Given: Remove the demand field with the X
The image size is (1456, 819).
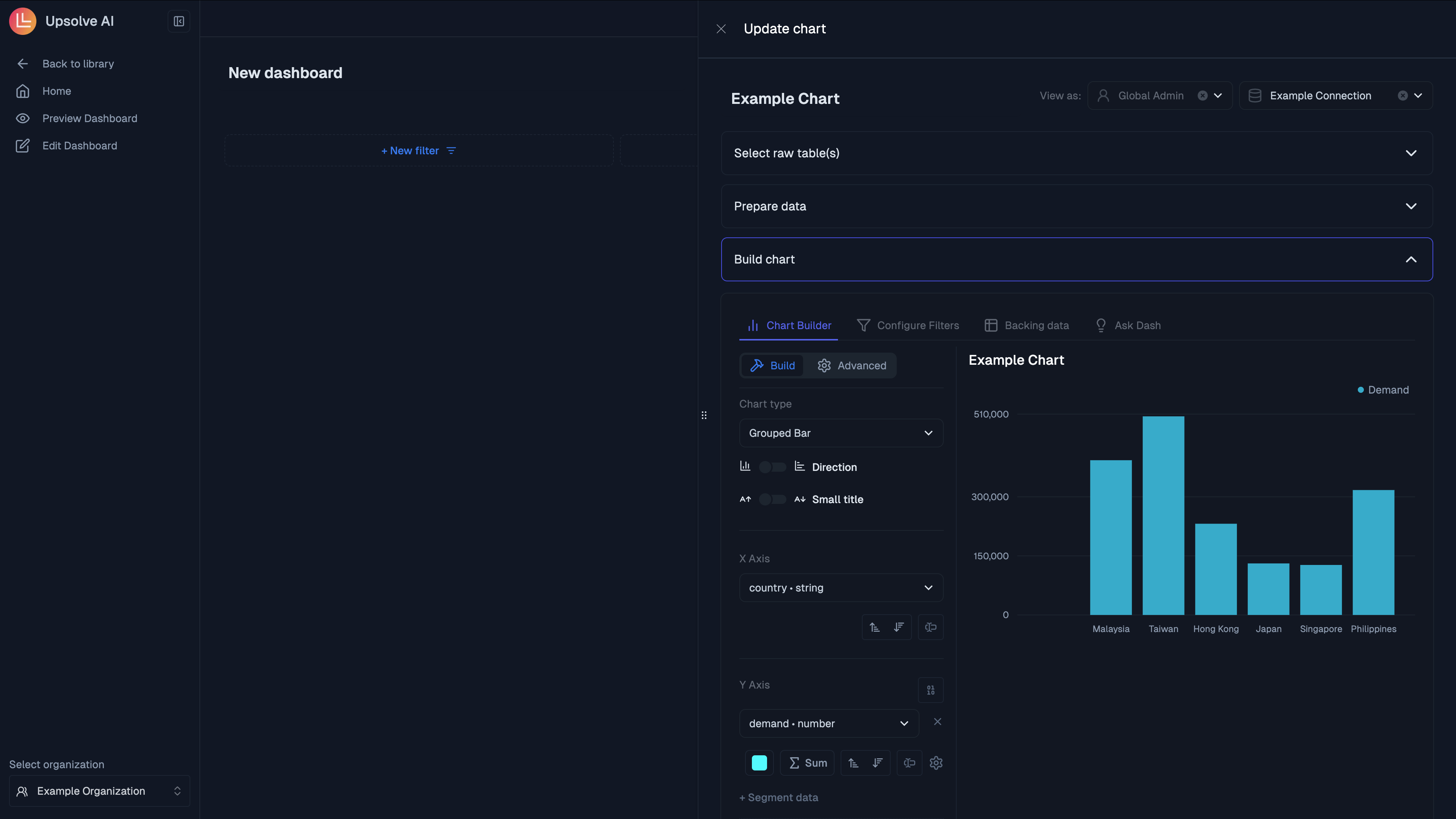Looking at the screenshot, I should pyautogui.click(x=938, y=722).
